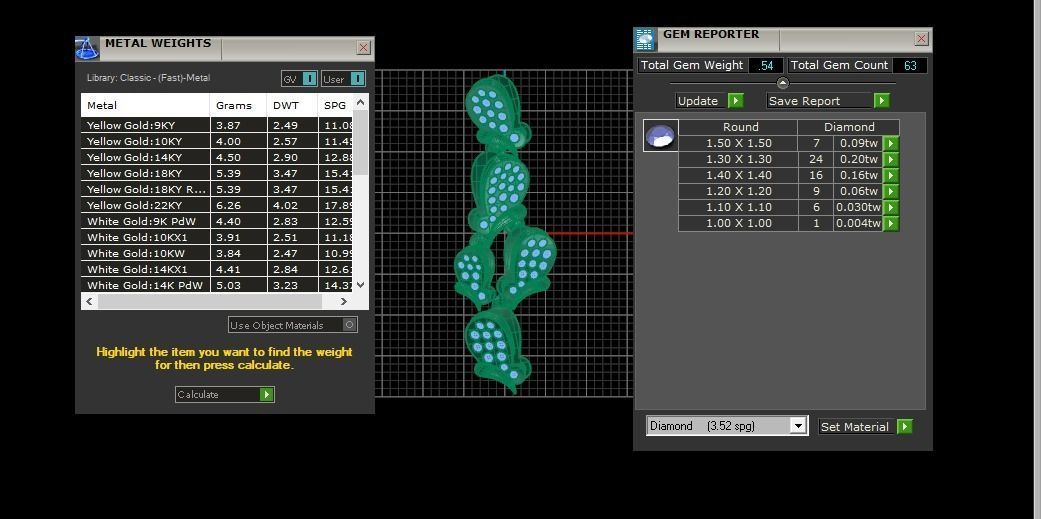Image resolution: width=1041 pixels, height=519 pixels.
Task: Click the horizontal scroll right arrow
Action: (x=343, y=301)
